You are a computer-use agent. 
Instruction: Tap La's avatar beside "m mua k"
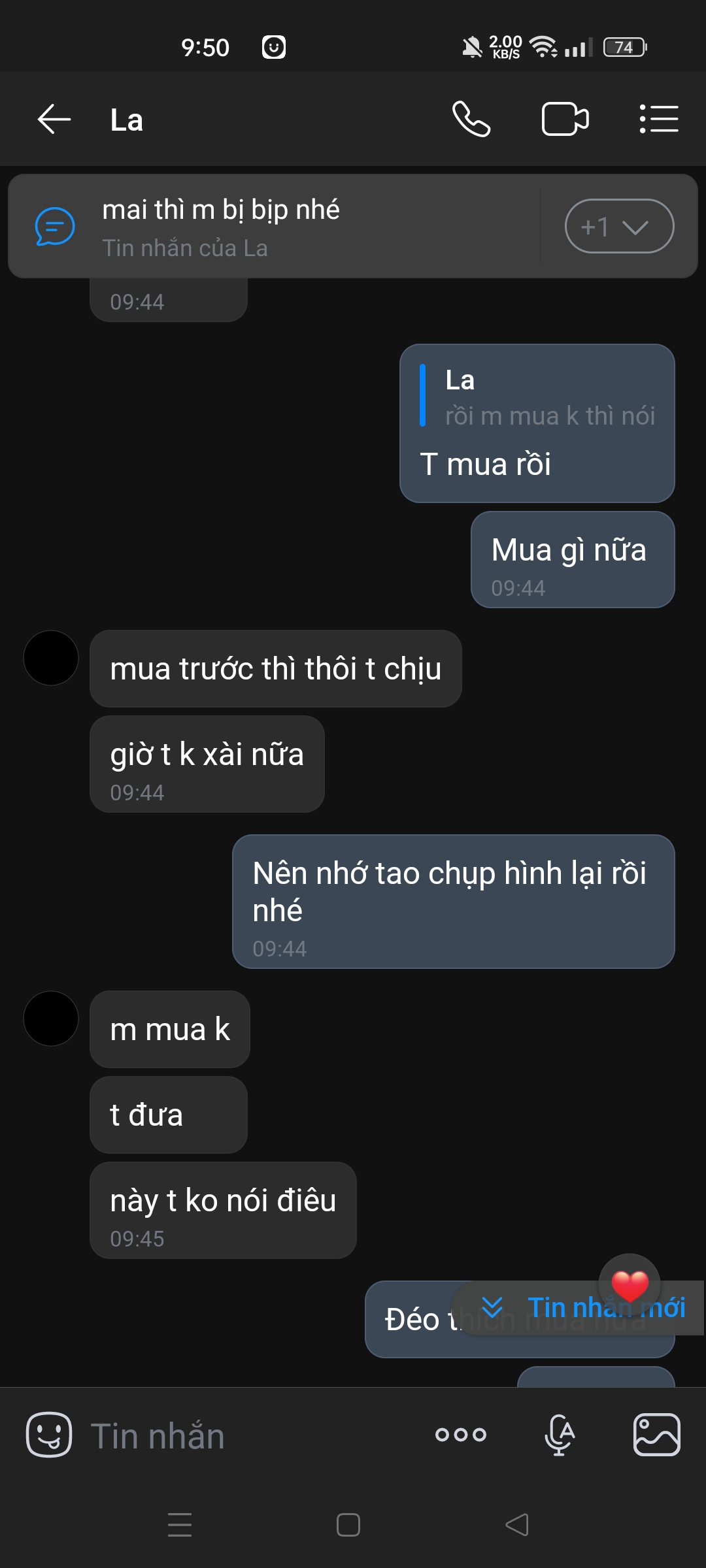coord(51,1019)
